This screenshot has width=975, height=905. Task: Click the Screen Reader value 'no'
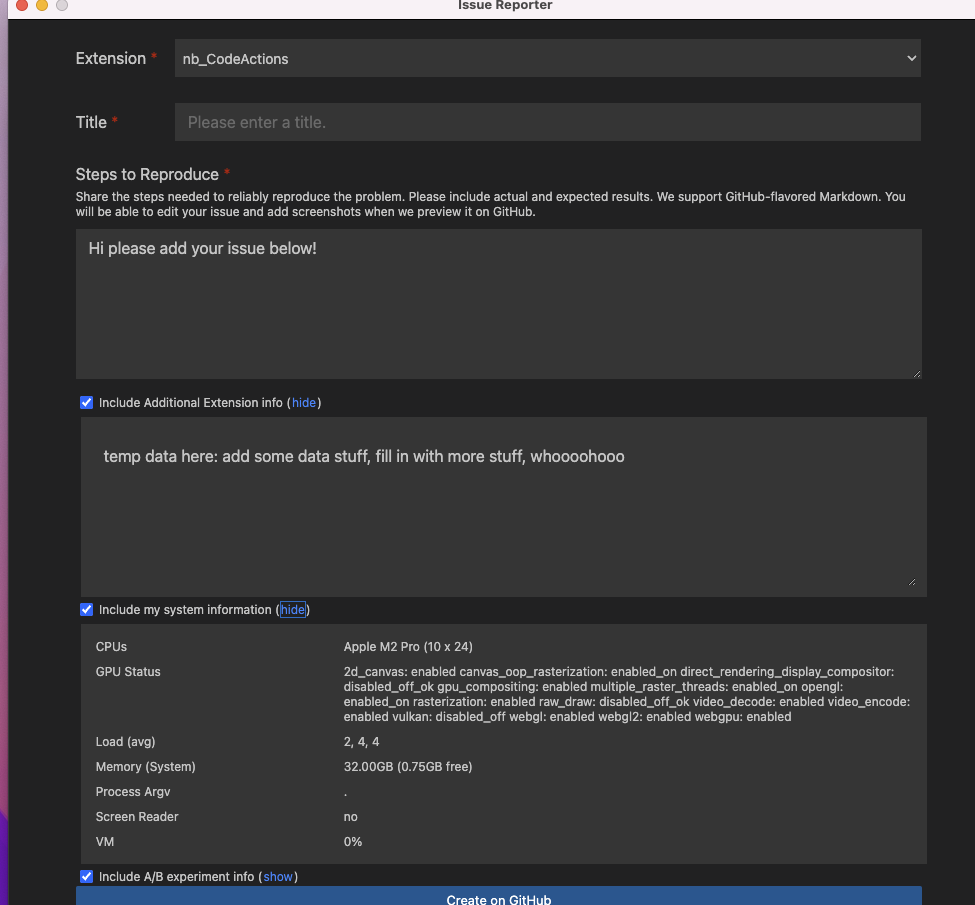click(x=351, y=817)
